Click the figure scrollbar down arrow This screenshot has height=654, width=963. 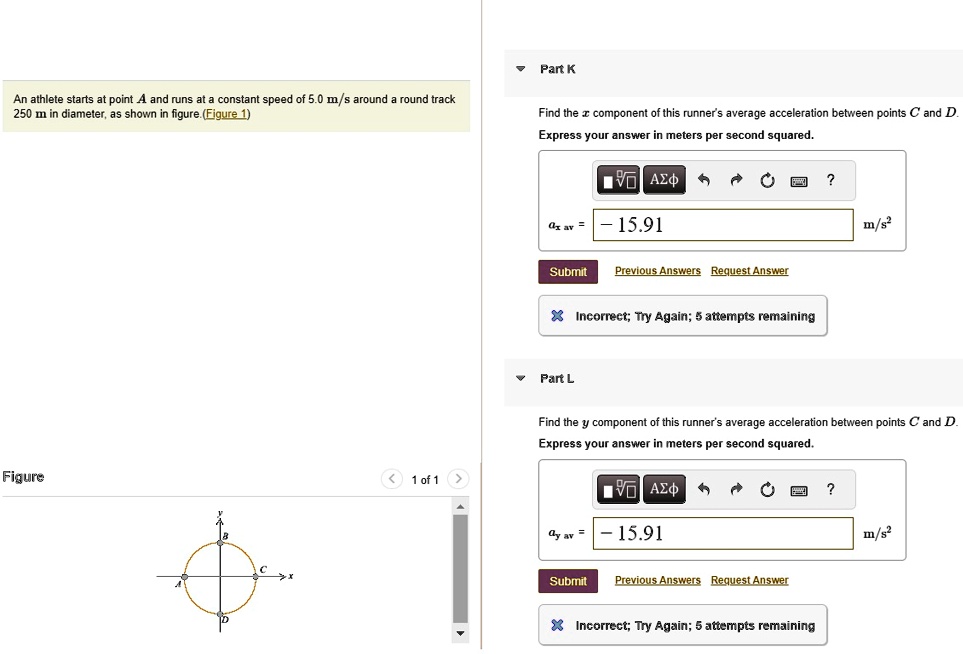coord(460,633)
